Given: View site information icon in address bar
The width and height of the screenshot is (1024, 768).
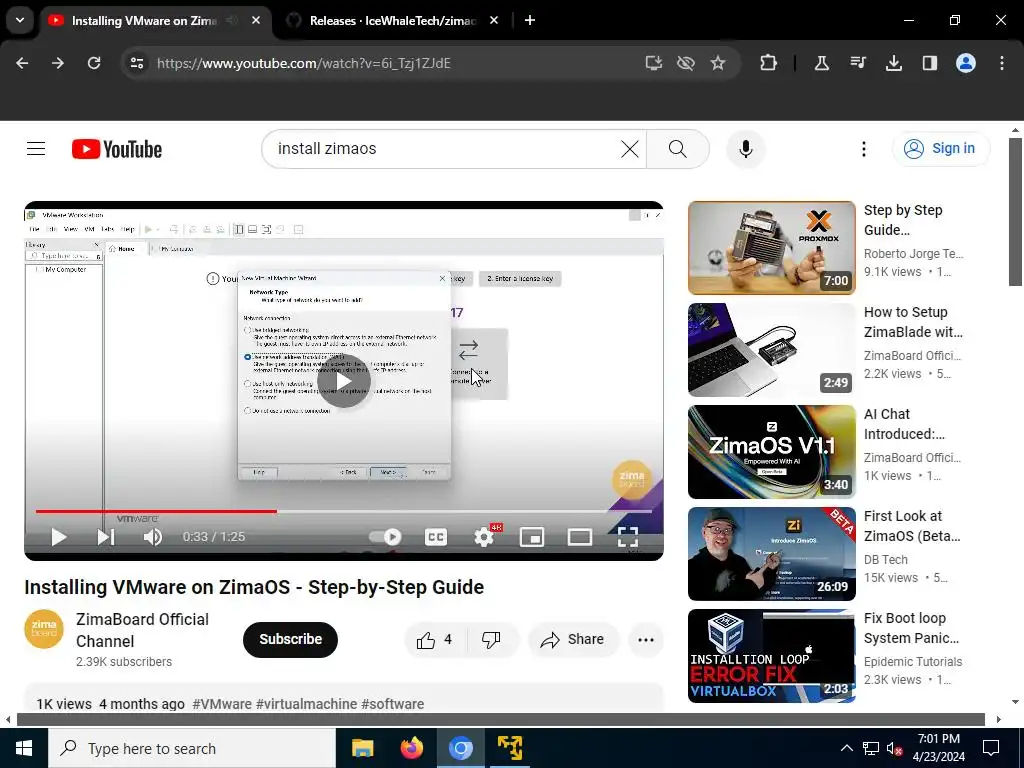Looking at the screenshot, I should [137, 63].
